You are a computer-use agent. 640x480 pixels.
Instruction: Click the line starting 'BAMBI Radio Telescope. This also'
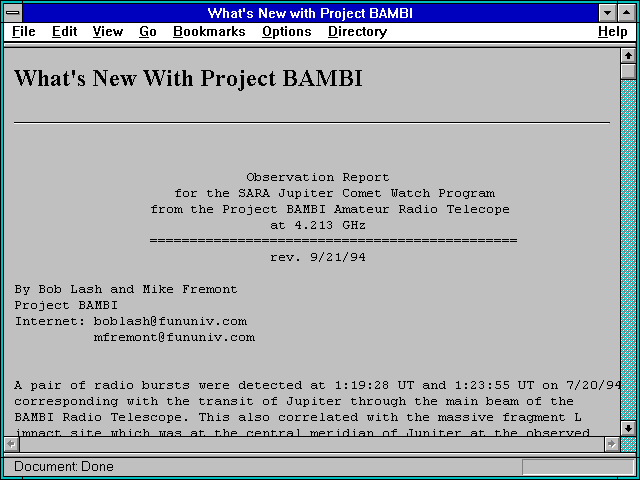pyautogui.click(x=298, y=418)
